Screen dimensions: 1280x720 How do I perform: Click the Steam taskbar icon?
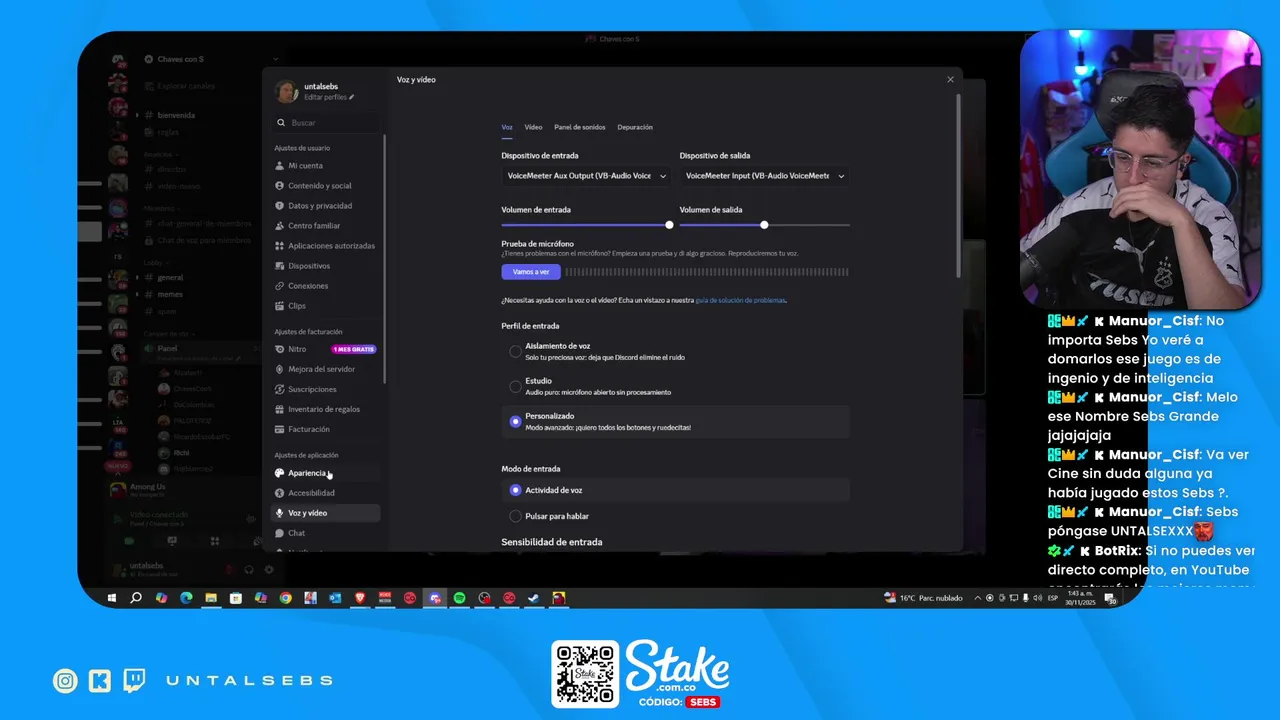point(534,598)
